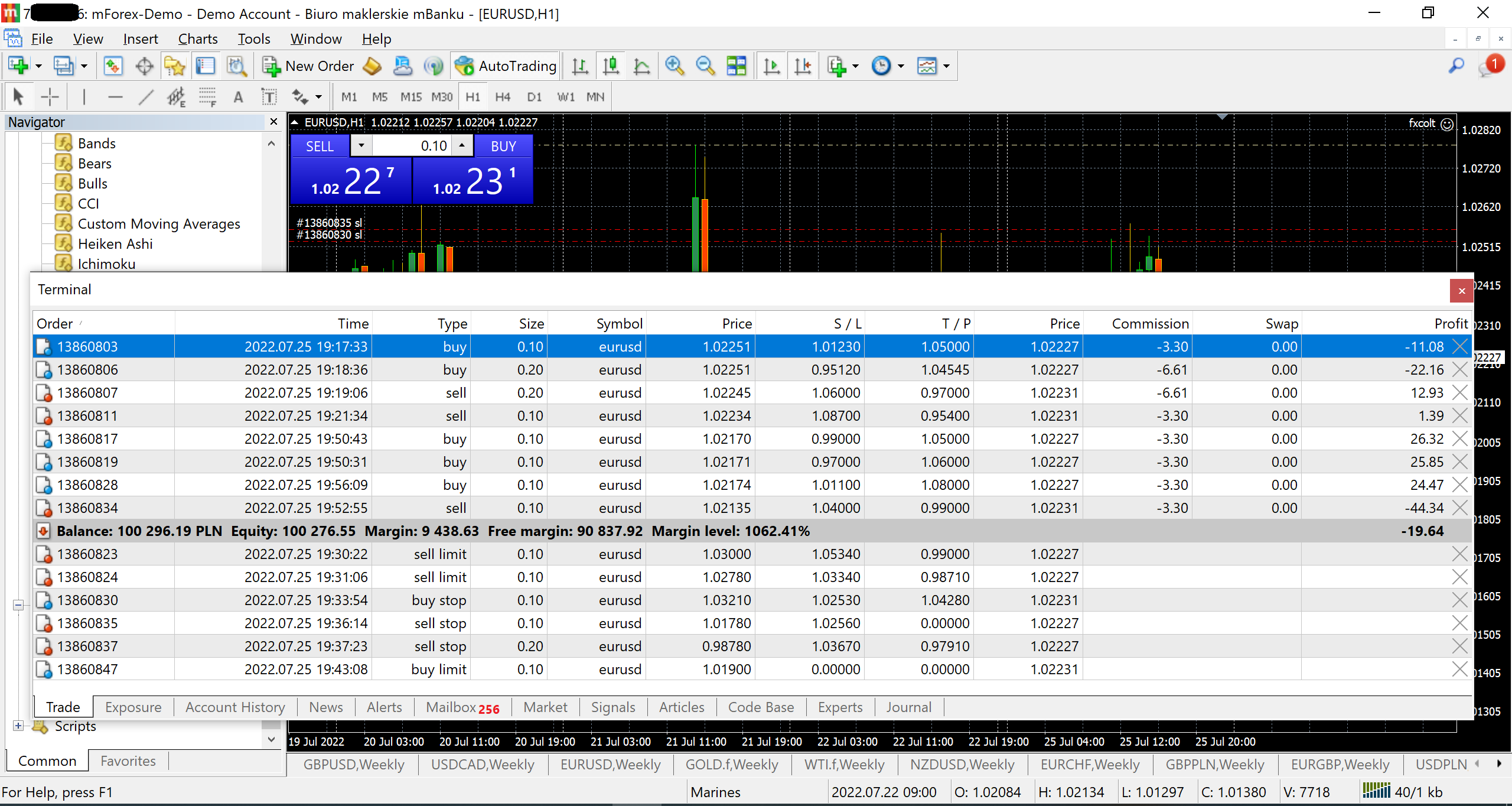The width and height of the screenshot is (1512, 806).
Task: Expand the Scripts tree node
Action: pos(18,726)
